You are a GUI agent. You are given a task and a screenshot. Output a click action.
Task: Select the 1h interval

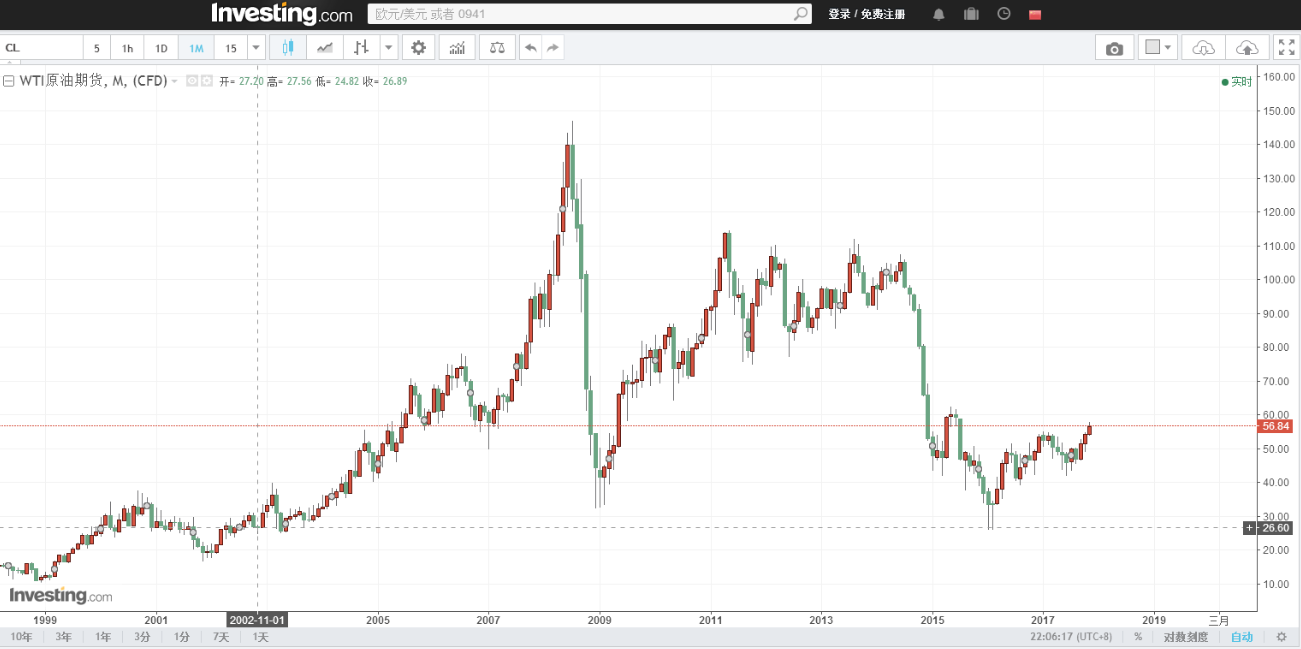tap(127, 48)
